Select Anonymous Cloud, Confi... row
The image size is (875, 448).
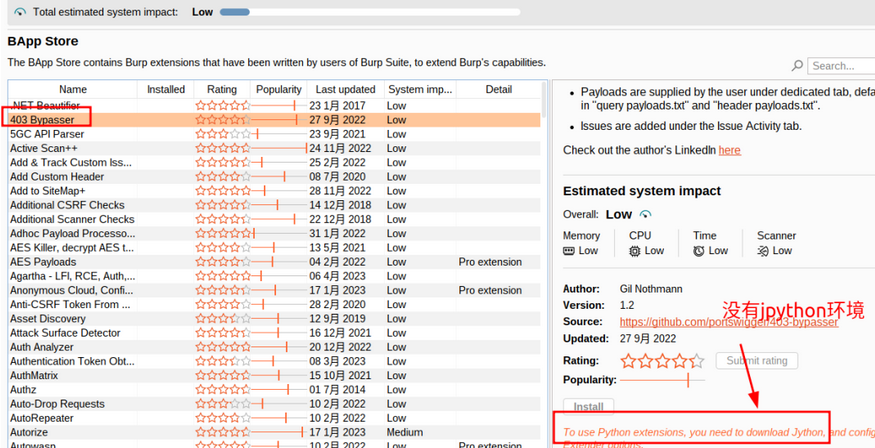click(274, 290)
